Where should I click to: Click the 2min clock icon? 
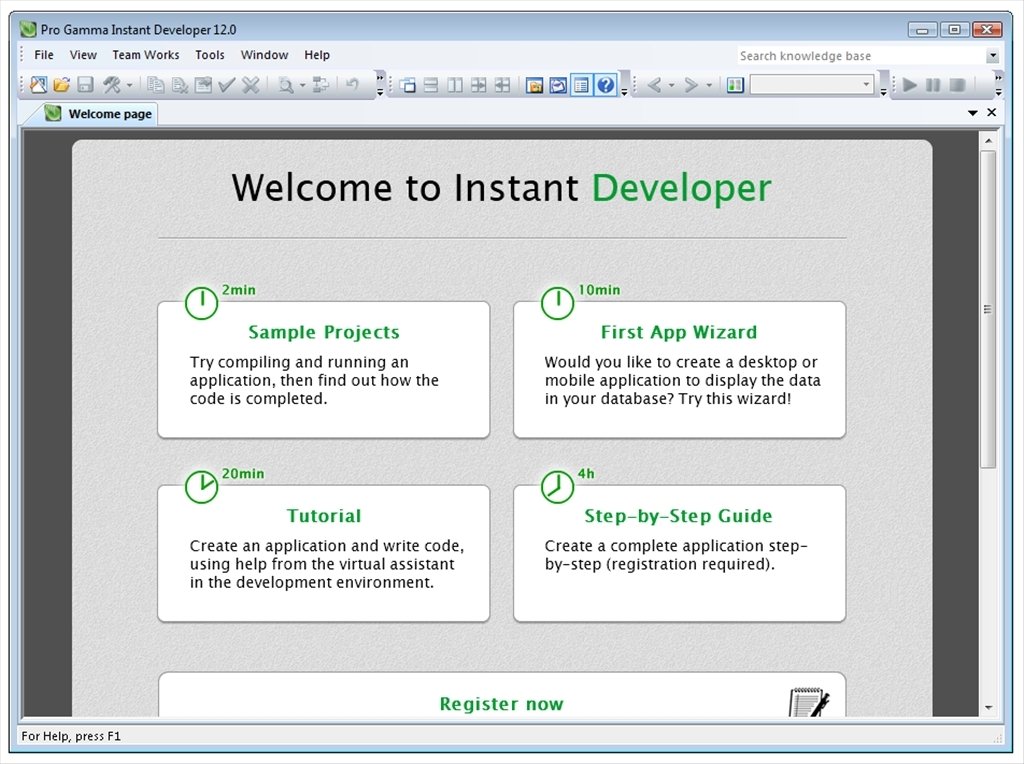201,303
